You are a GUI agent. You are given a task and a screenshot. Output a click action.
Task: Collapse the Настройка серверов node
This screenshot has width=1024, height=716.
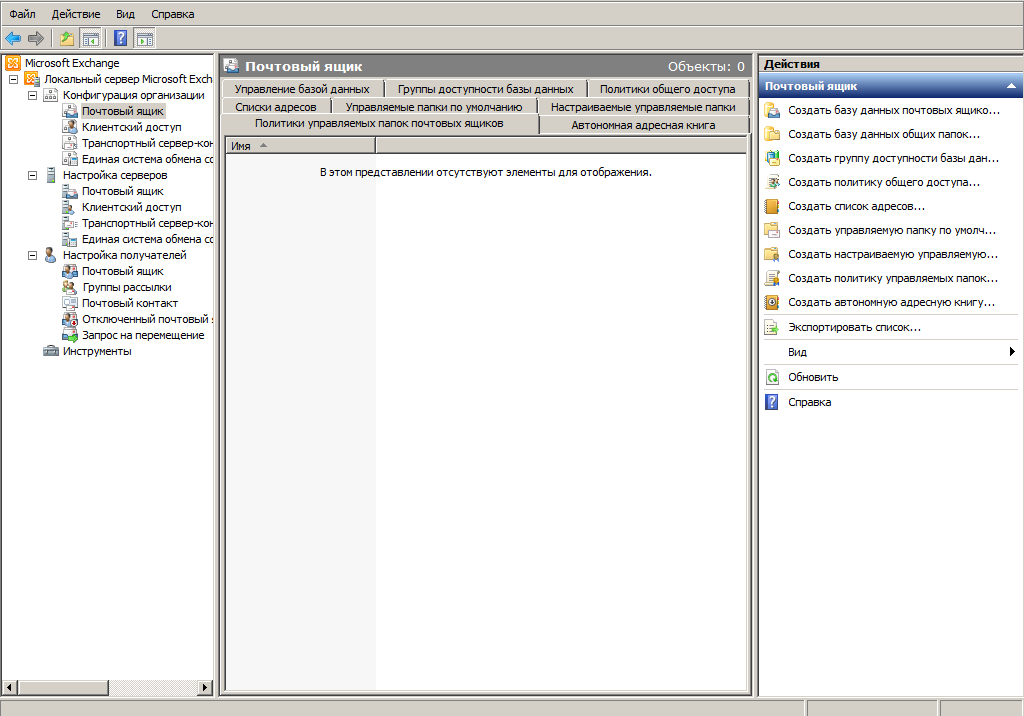[32, 175]
